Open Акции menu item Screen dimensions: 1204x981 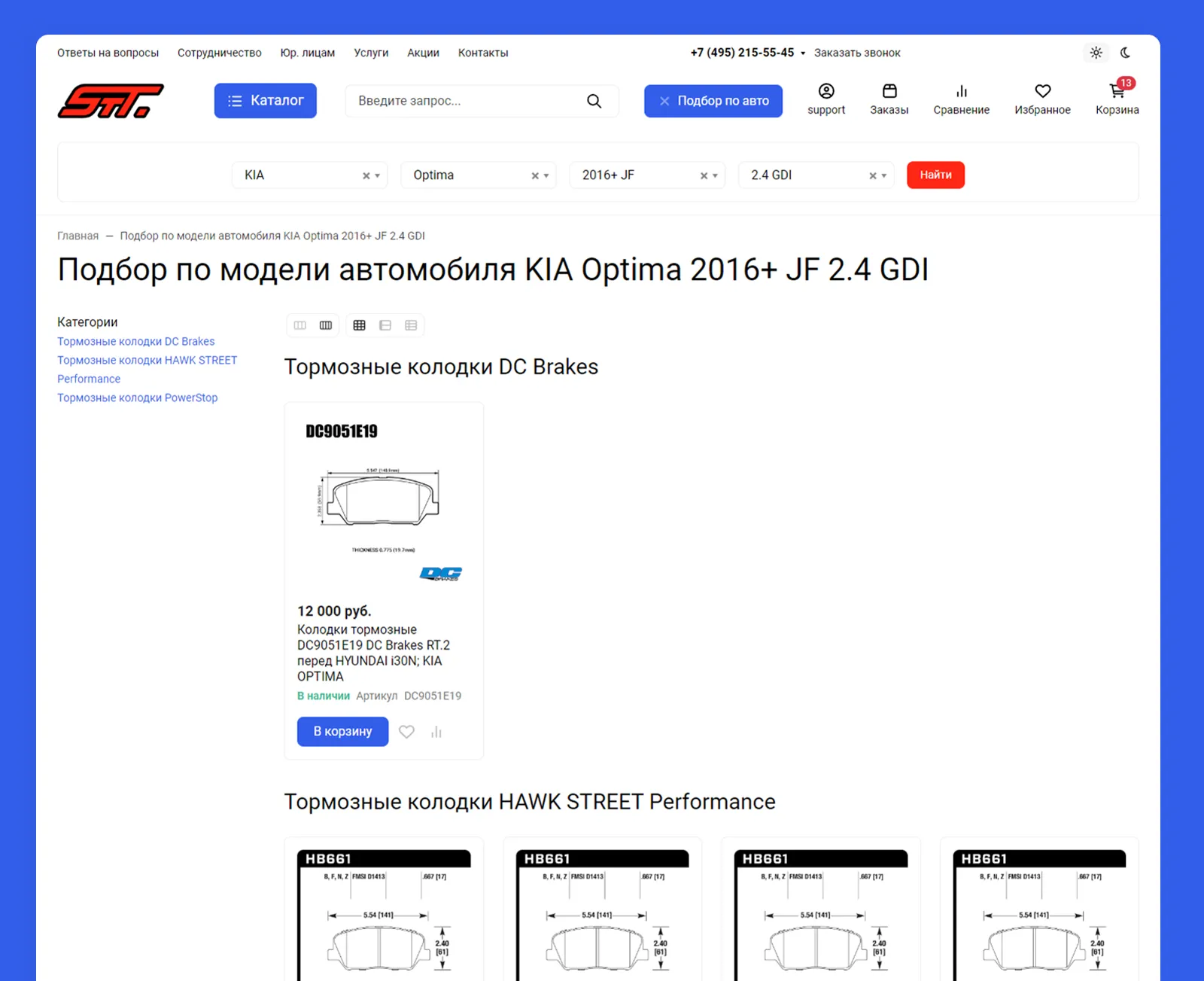423,53
